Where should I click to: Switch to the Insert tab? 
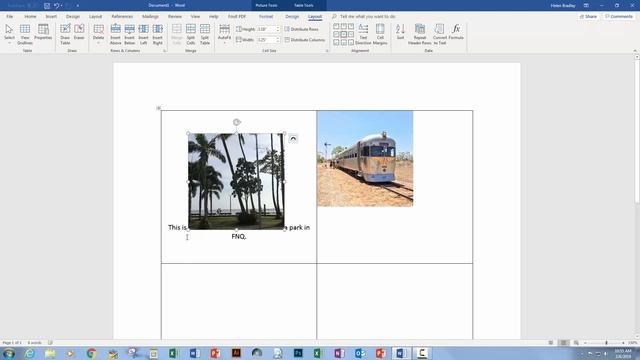pos(51,16)
